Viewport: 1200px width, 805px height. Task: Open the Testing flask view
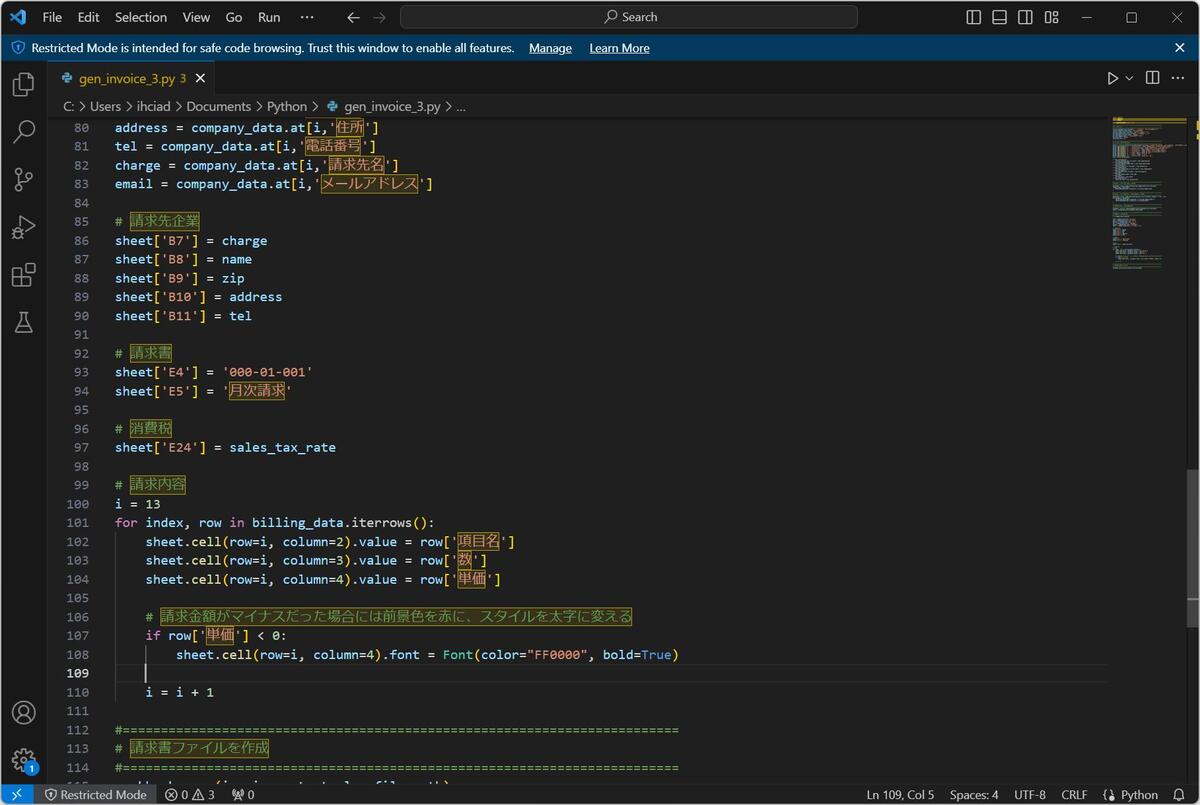click(x=23, y=322)
